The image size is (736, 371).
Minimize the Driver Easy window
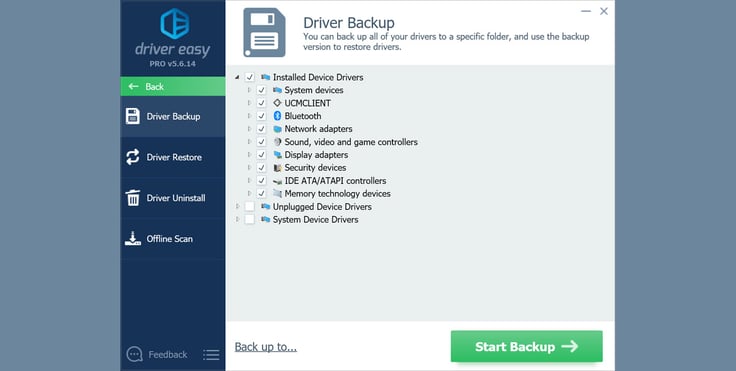tap(586, 11)
